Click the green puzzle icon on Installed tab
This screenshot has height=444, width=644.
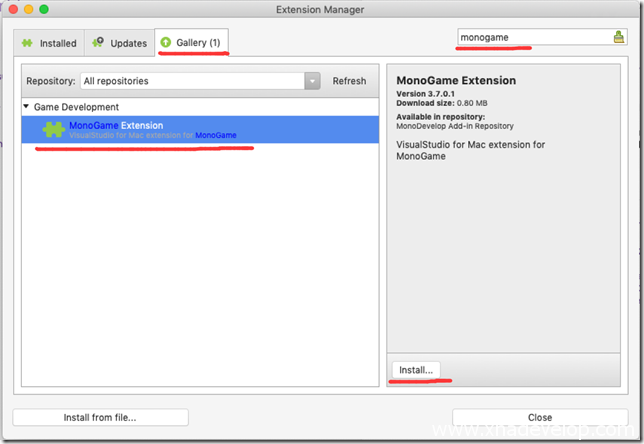coord(27,43)
